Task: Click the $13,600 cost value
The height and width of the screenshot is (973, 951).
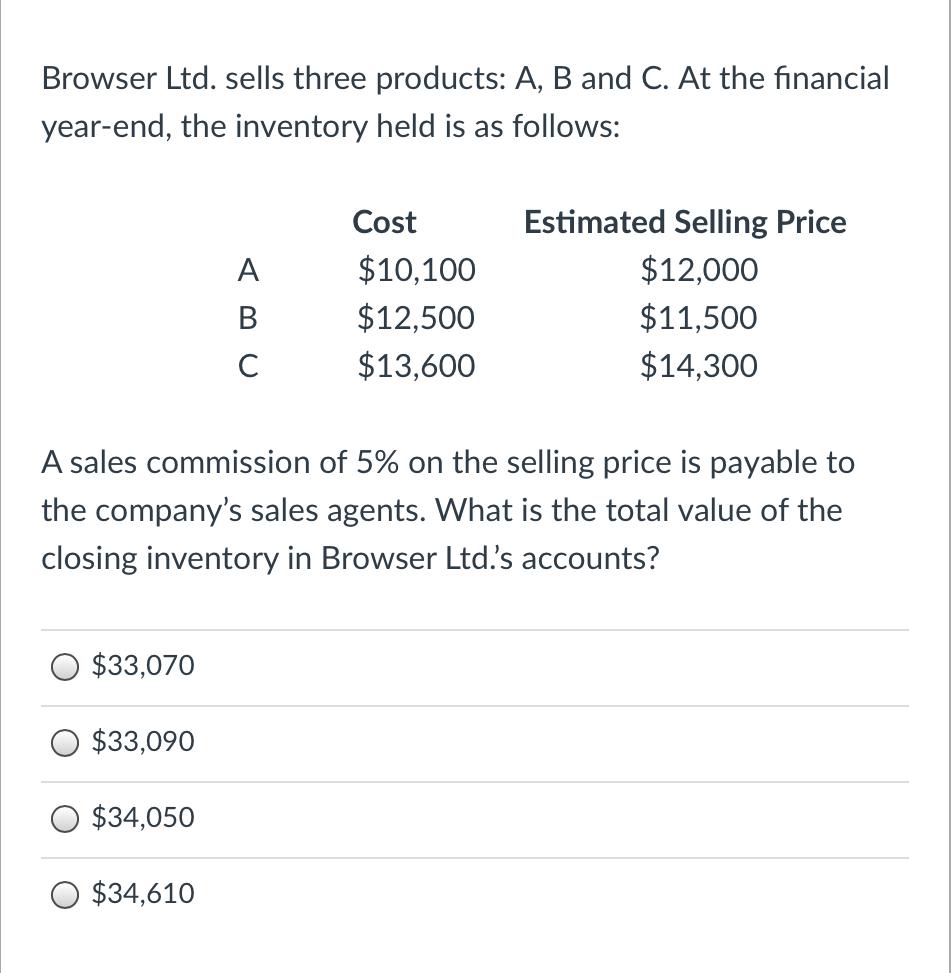Action: coord(417,367)
